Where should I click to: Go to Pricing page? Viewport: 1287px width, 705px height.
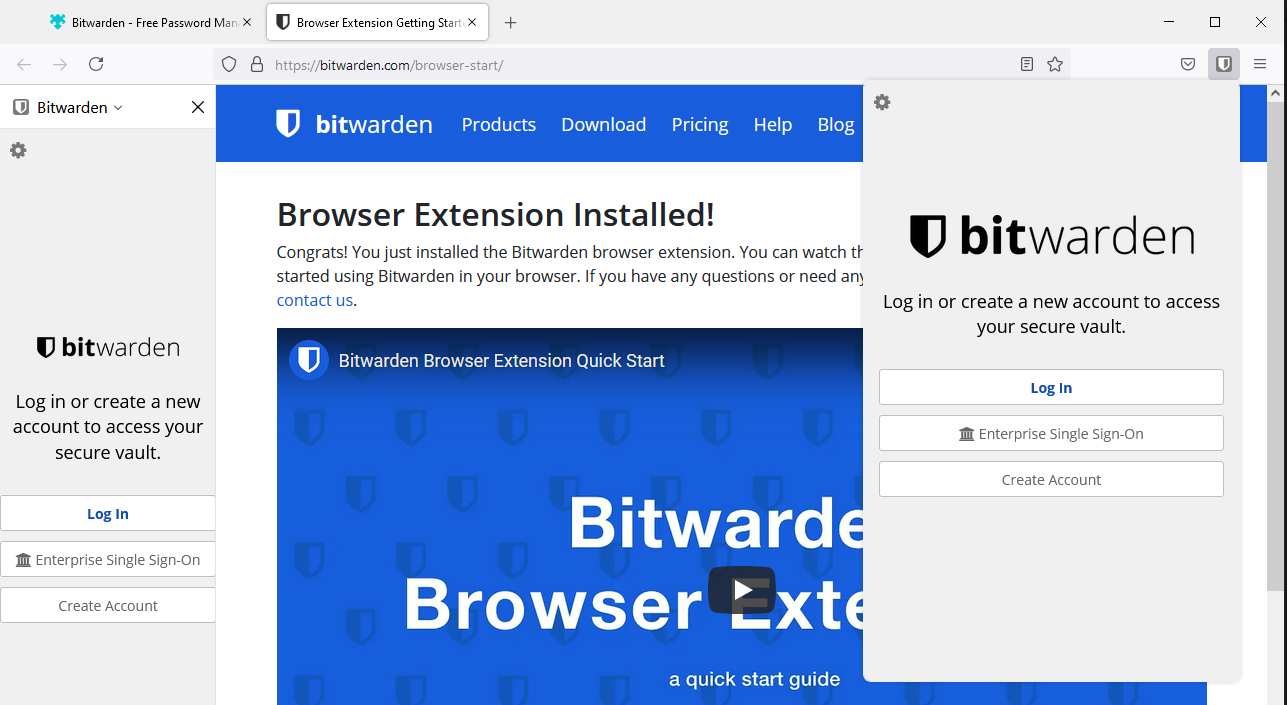(700, 124)
